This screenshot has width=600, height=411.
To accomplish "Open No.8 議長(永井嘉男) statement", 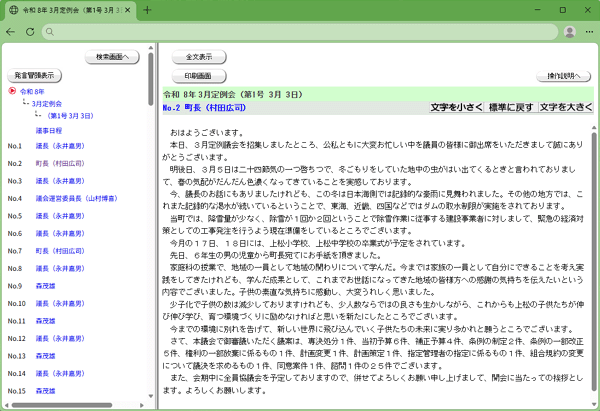I will 60,269.
